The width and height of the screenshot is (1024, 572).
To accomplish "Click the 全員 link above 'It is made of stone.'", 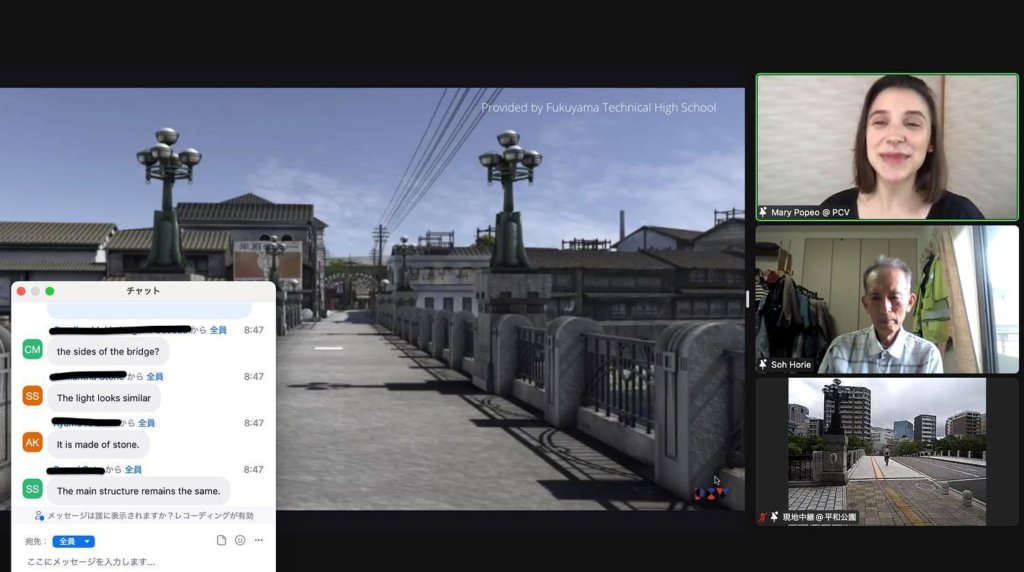I will point(147,423).
